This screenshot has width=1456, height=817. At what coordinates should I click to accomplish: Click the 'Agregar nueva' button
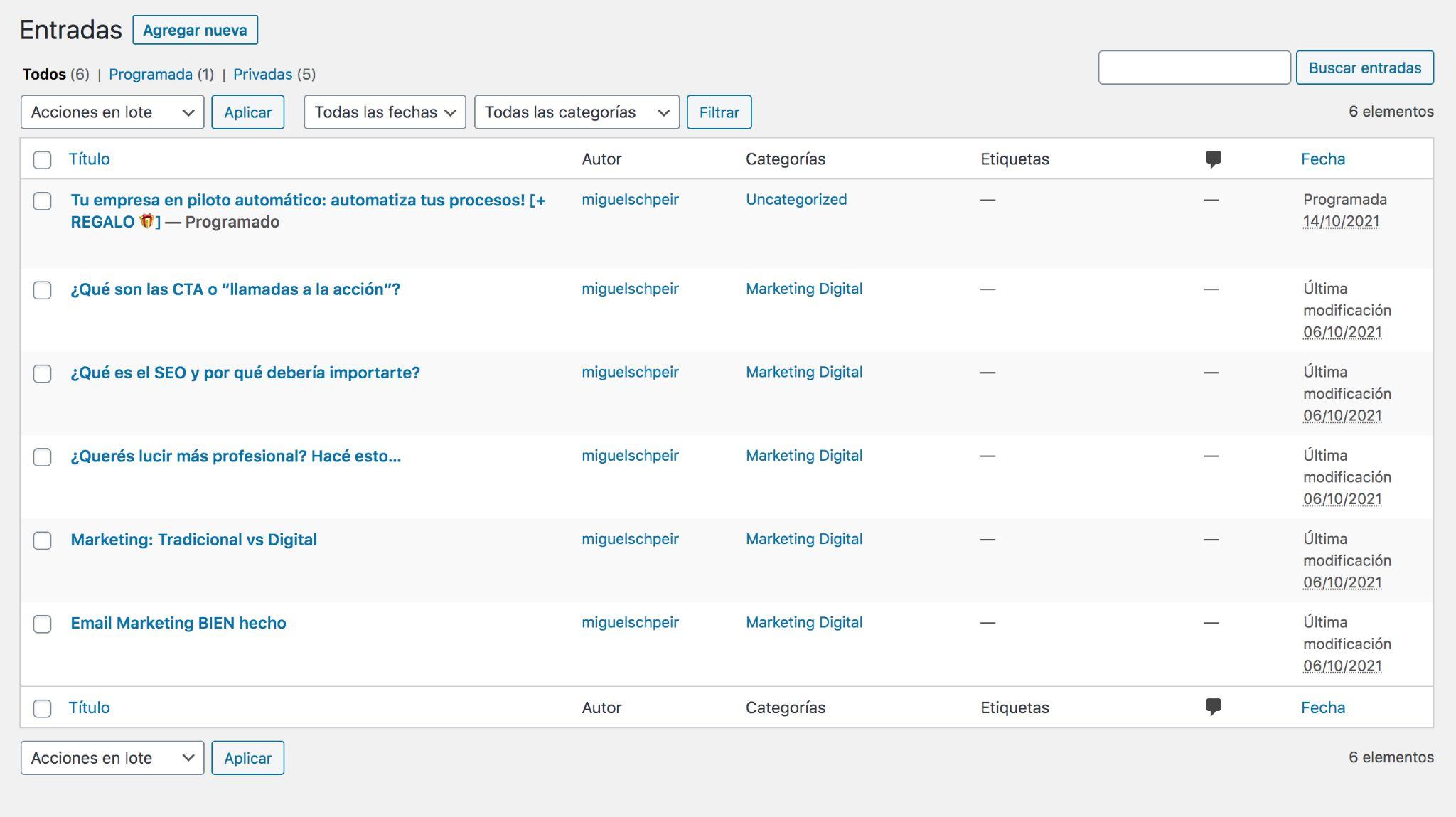(195, 31)
